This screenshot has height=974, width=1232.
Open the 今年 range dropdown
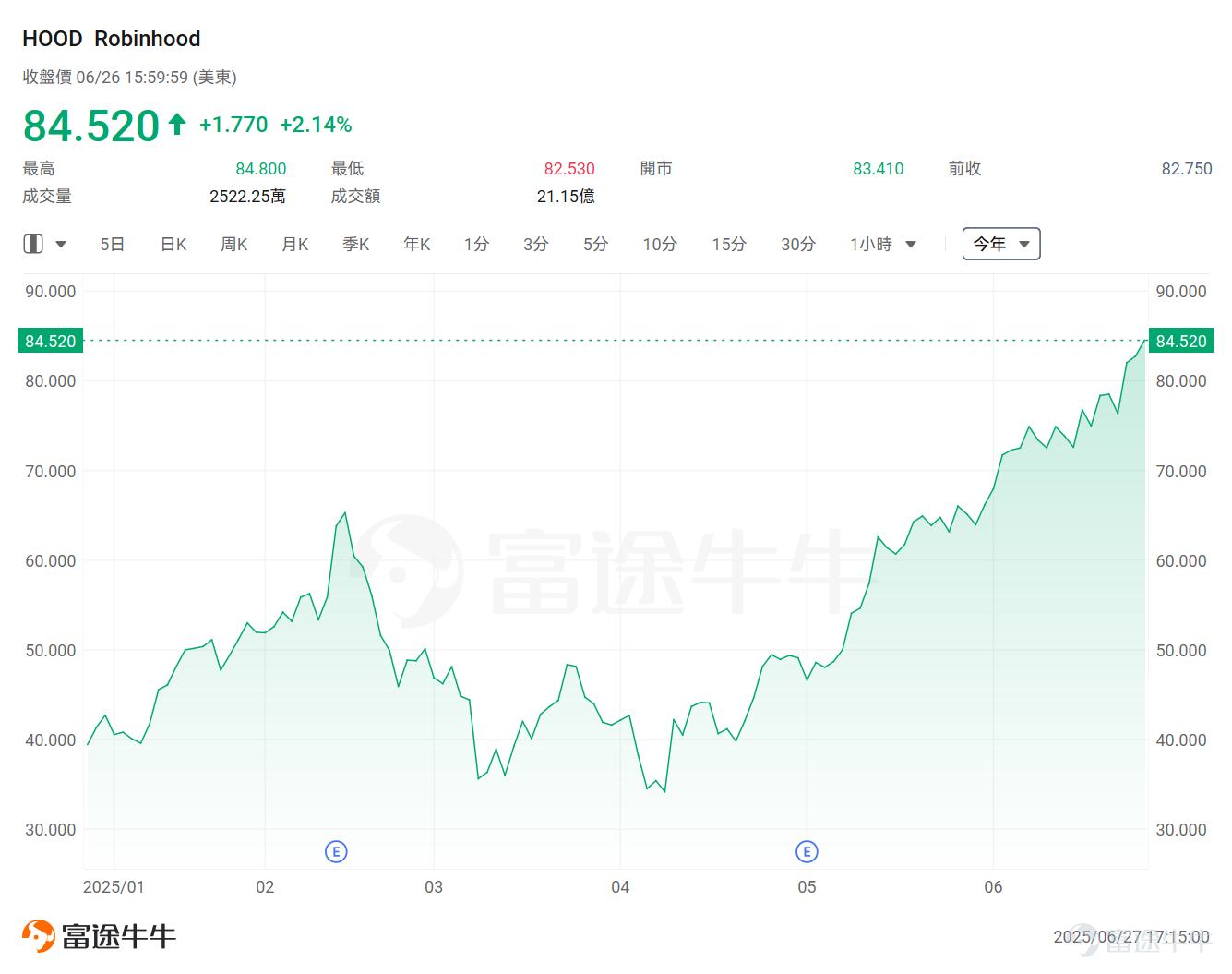point(1001,244)
